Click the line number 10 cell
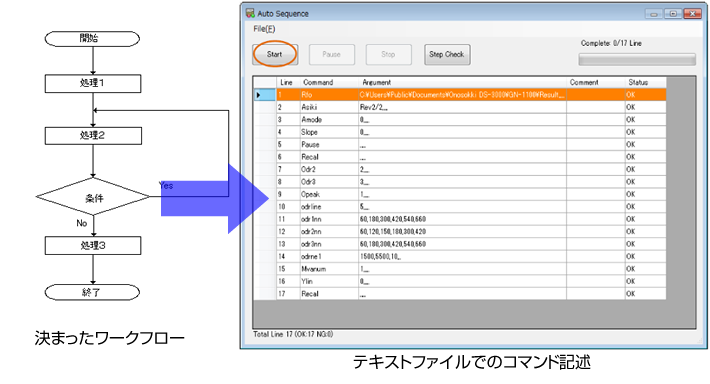The image size is (710, 384). point(288,207)
